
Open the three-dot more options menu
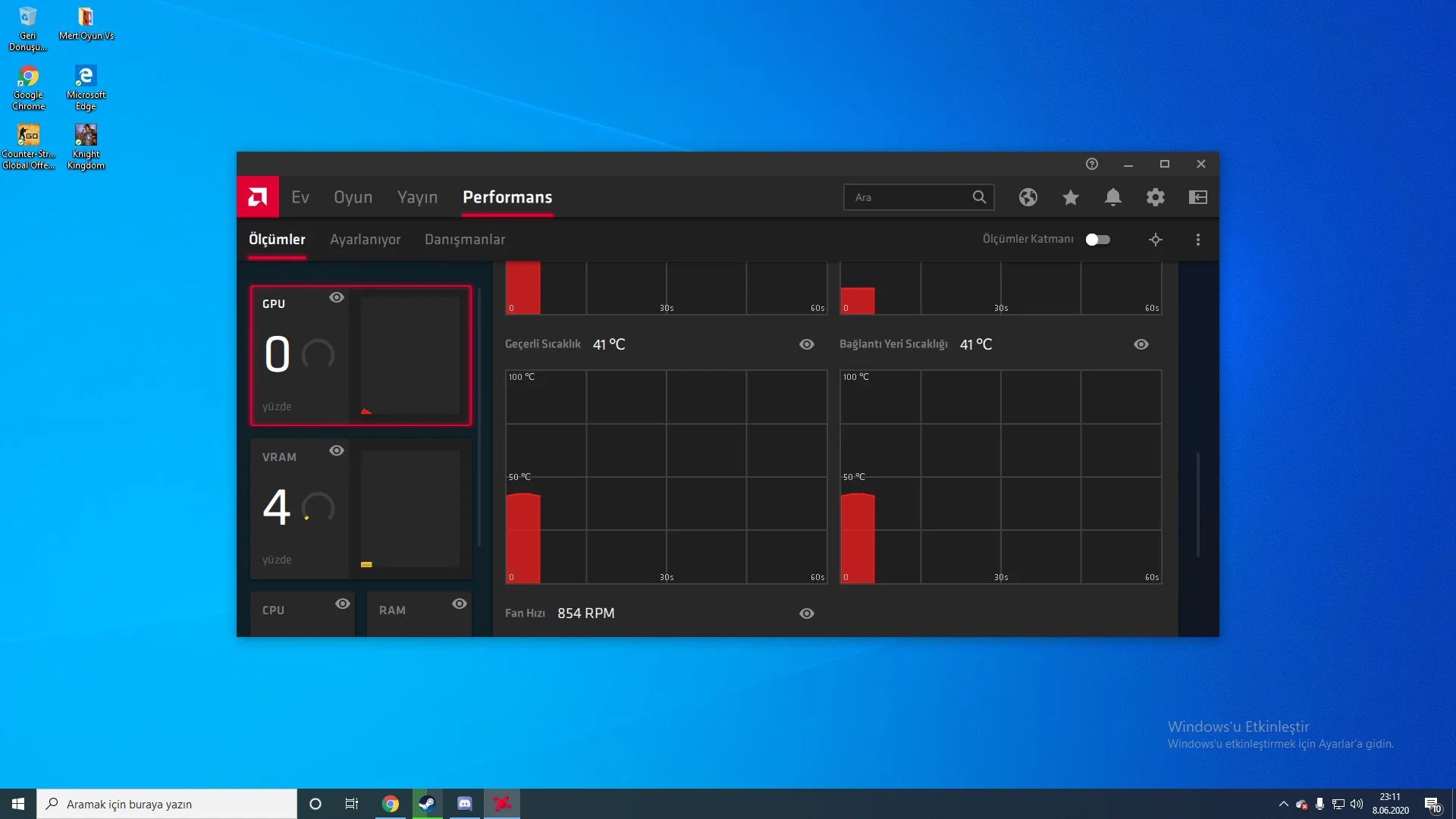[1198, 240]
